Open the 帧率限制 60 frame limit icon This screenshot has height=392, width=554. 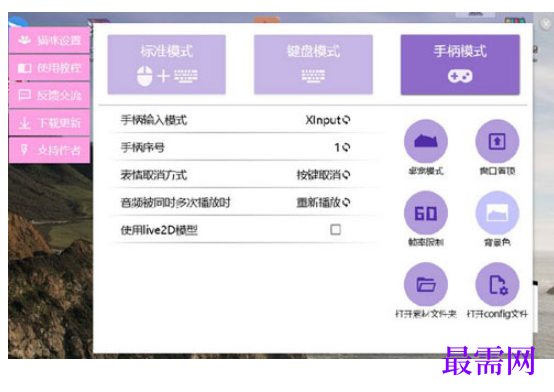tap(426, 213)
